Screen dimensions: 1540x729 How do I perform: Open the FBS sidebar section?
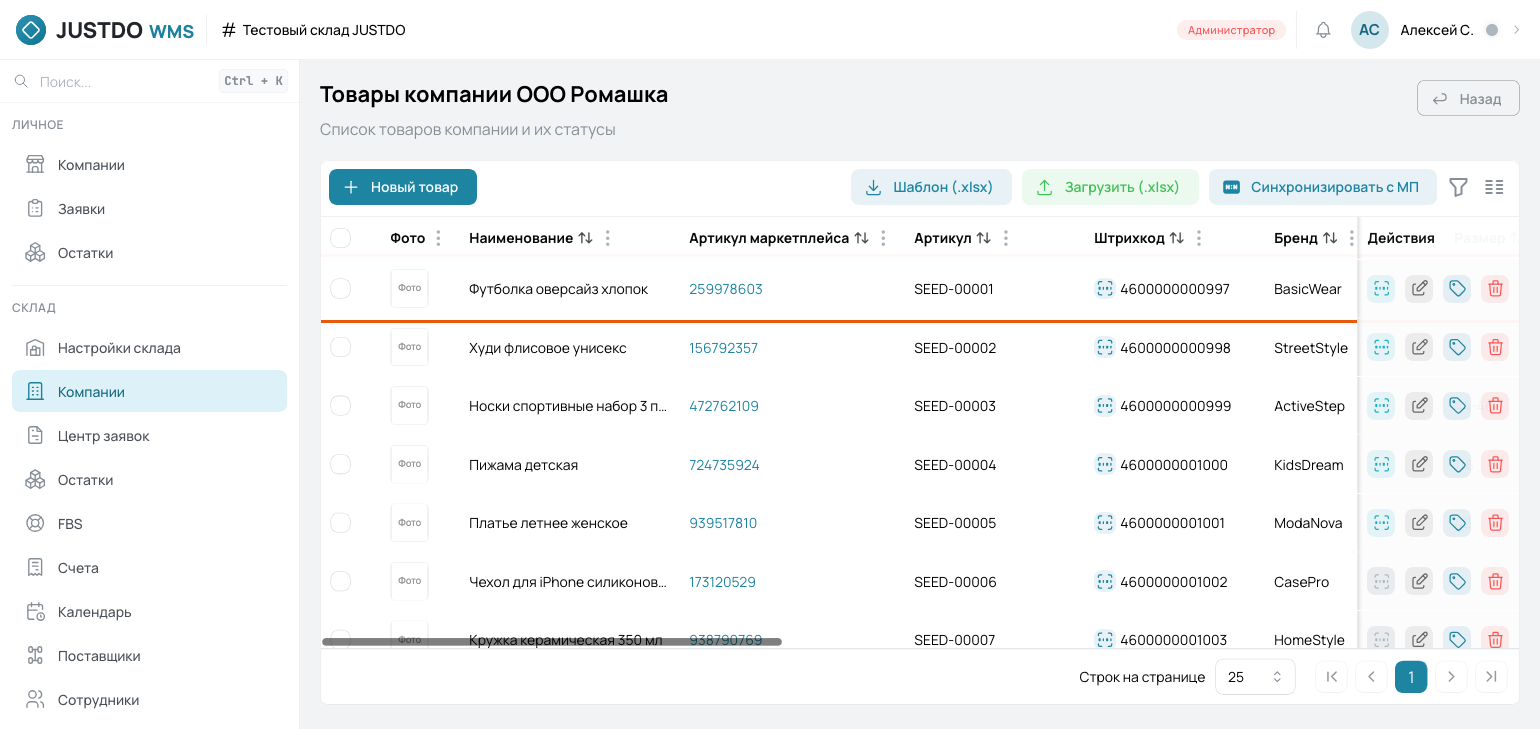tap(149, 524)
